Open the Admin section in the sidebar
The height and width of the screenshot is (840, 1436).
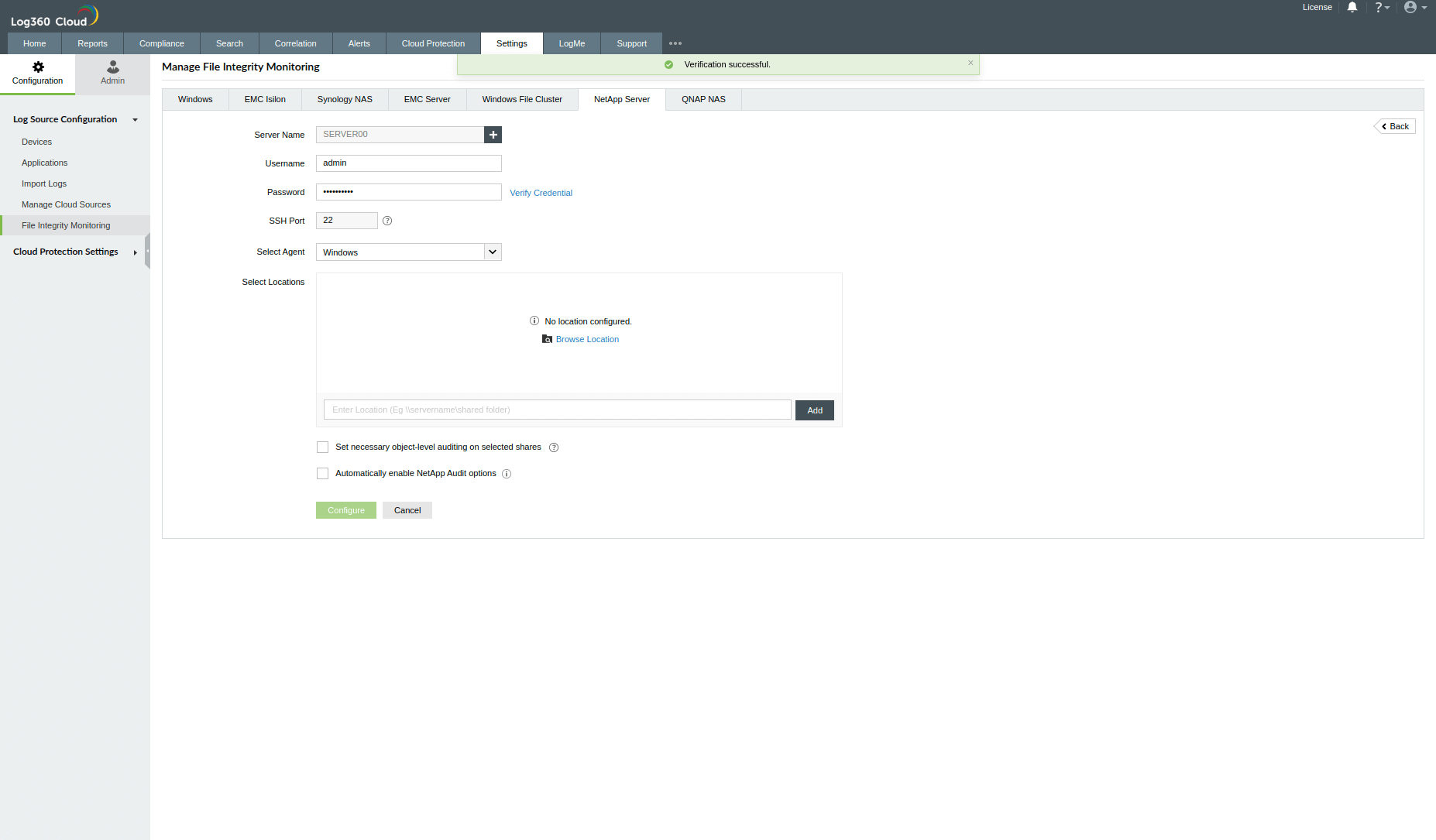(x=112, y=74)
